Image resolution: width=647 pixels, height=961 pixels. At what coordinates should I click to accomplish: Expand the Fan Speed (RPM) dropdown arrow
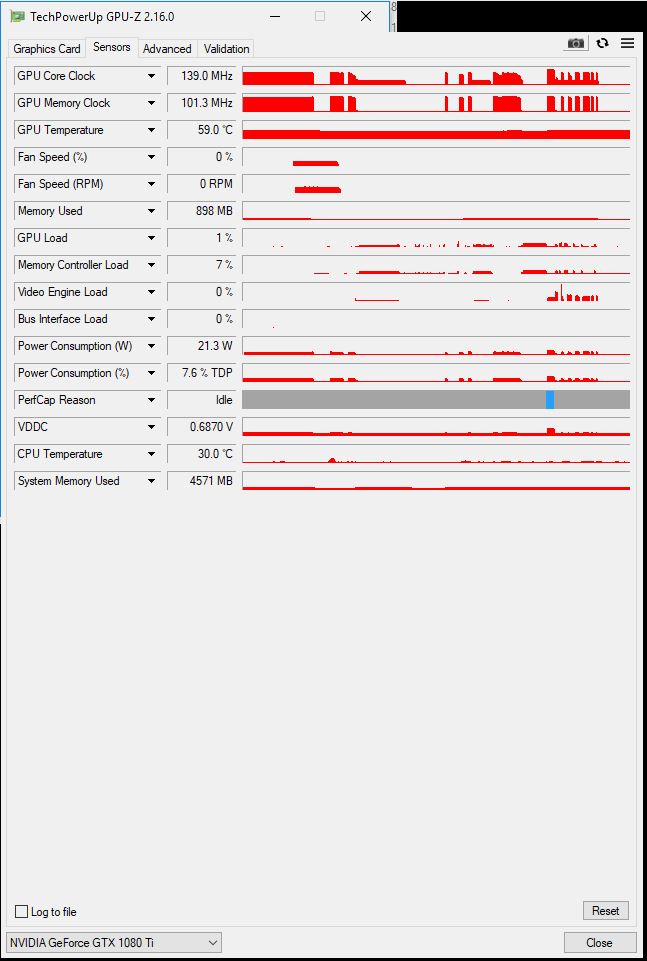[151, 184]
